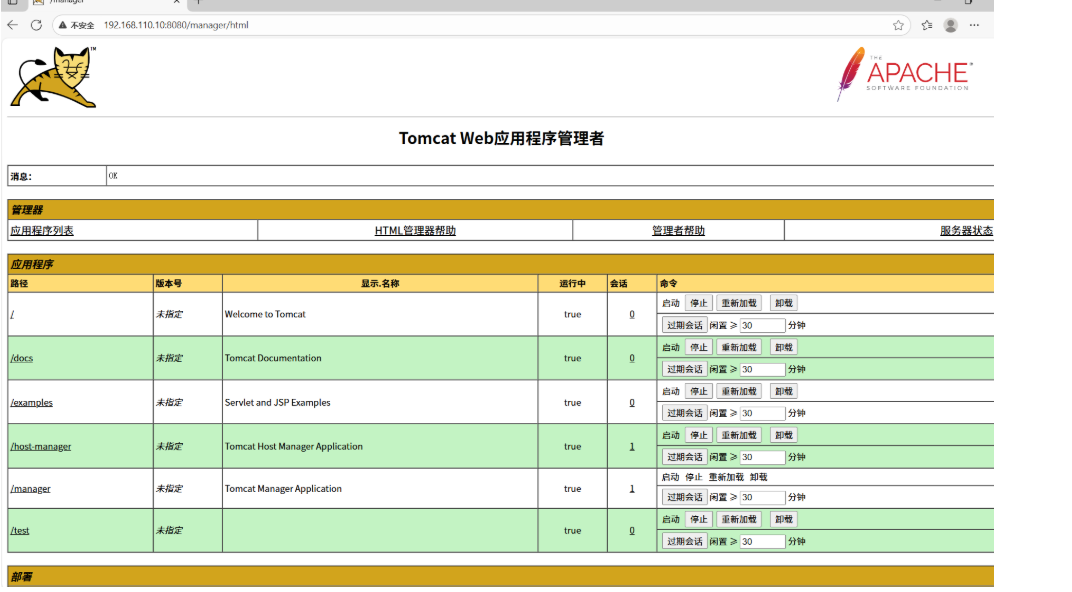Viewport: 1072px width, 592px height.
Task: Stop the /host-manager application
Action: [x=699, y=435]
